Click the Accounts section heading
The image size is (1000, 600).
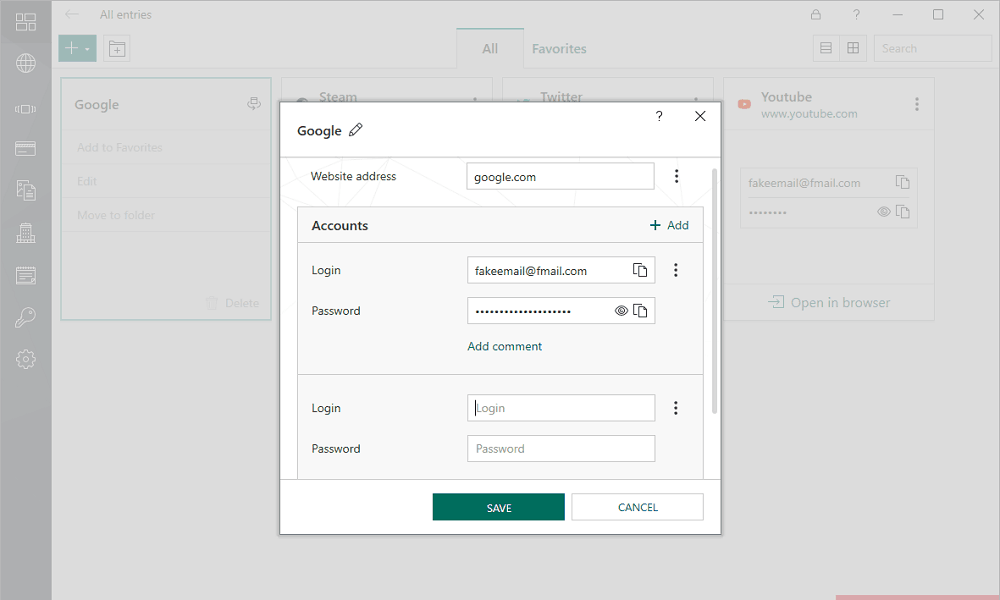[x=340, y=225]
